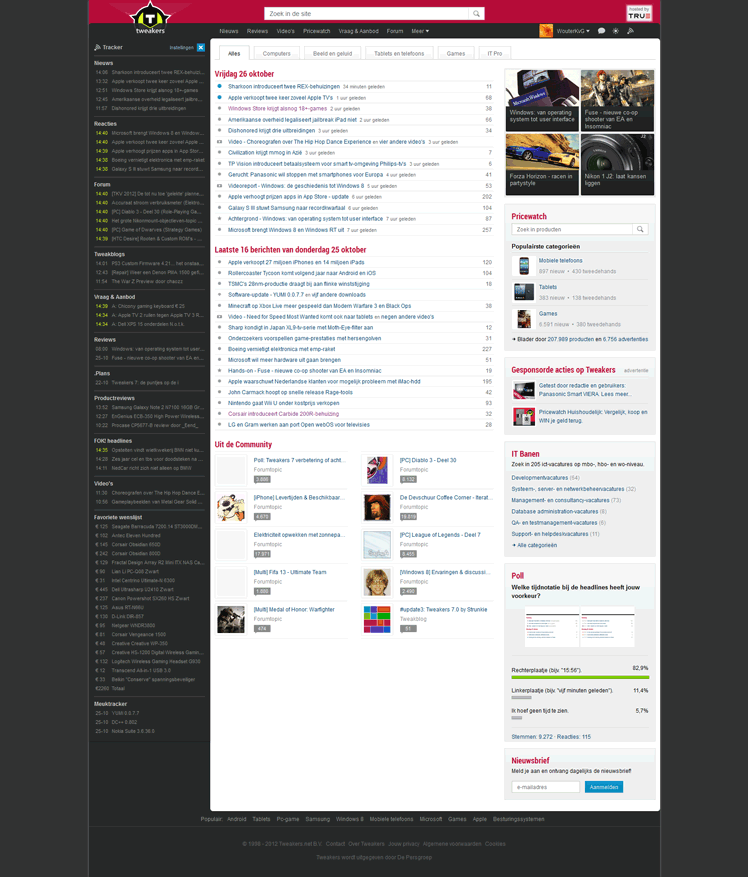Click the Android tag in Populair footer
The width and height of the screenshot is (748, 877).
click(237, 819)
